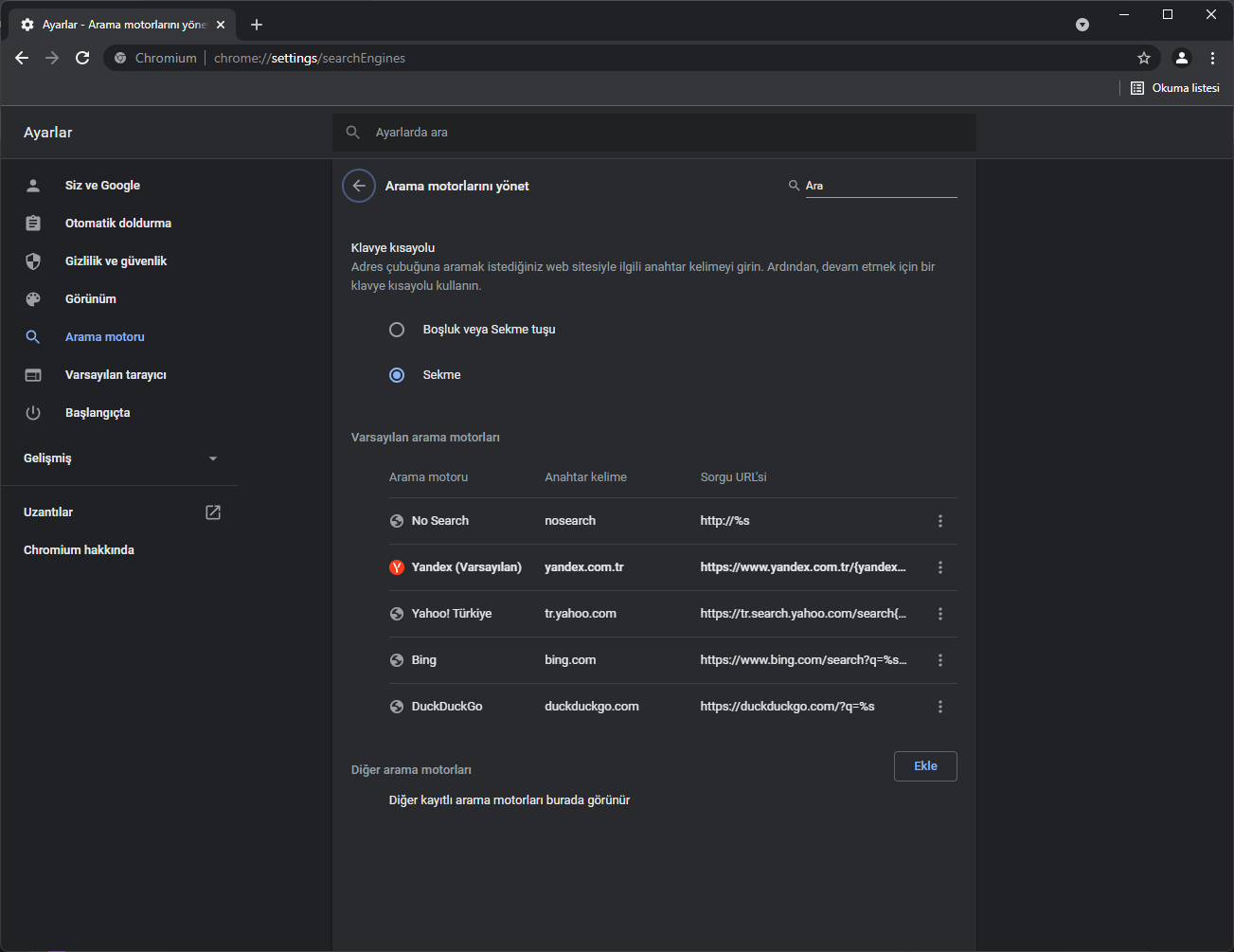Open Uzantılar external link icon

[x=213, y=512]
